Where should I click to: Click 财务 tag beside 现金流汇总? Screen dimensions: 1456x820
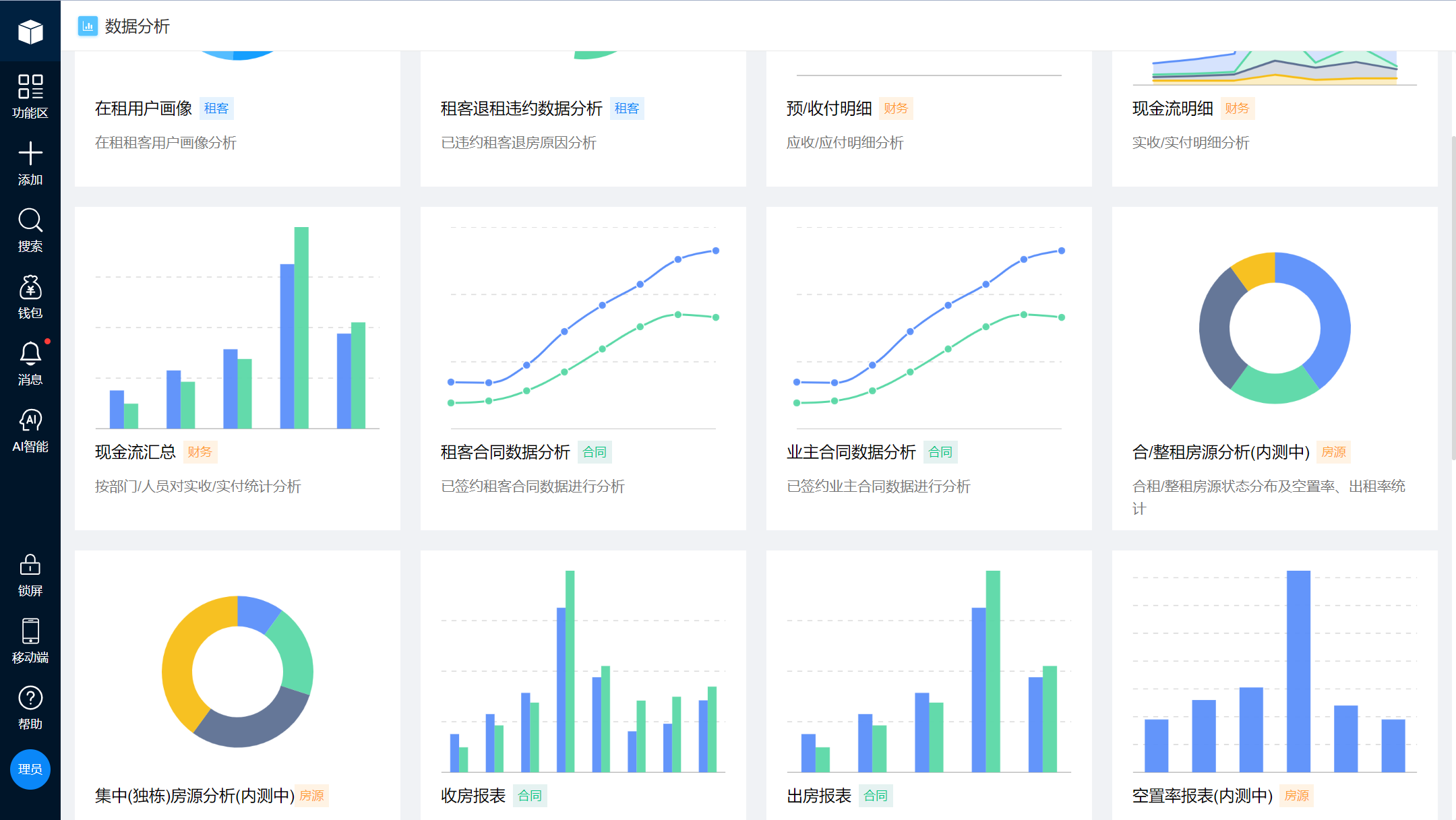(200, 452)
